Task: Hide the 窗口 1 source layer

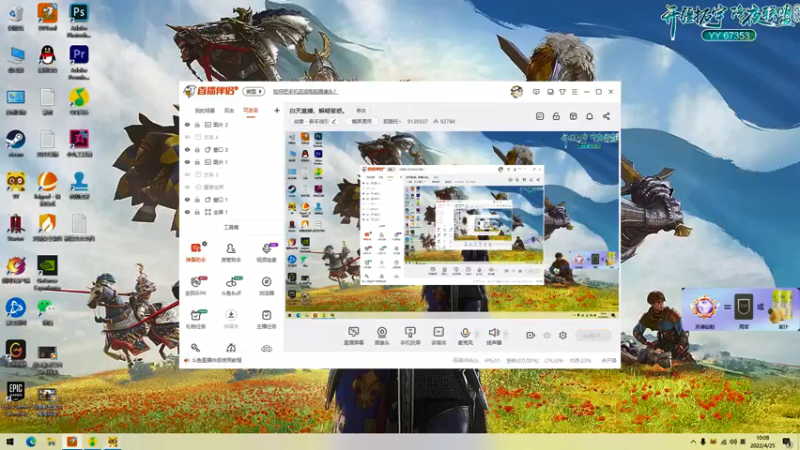Action: click(187, 199)
